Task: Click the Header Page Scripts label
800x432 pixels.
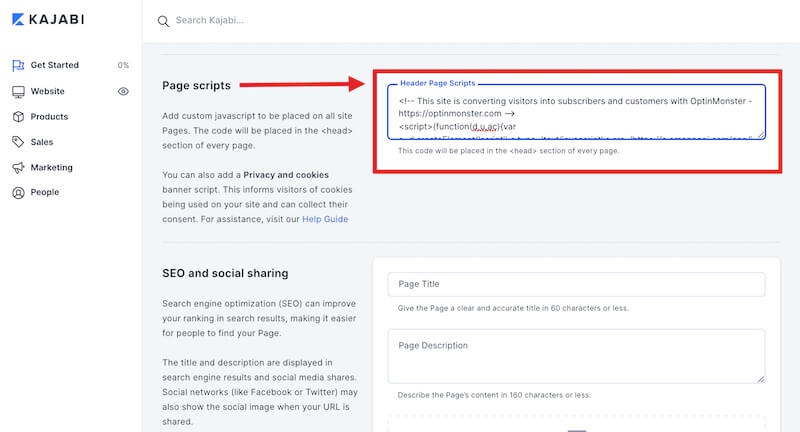Action: 437,83
